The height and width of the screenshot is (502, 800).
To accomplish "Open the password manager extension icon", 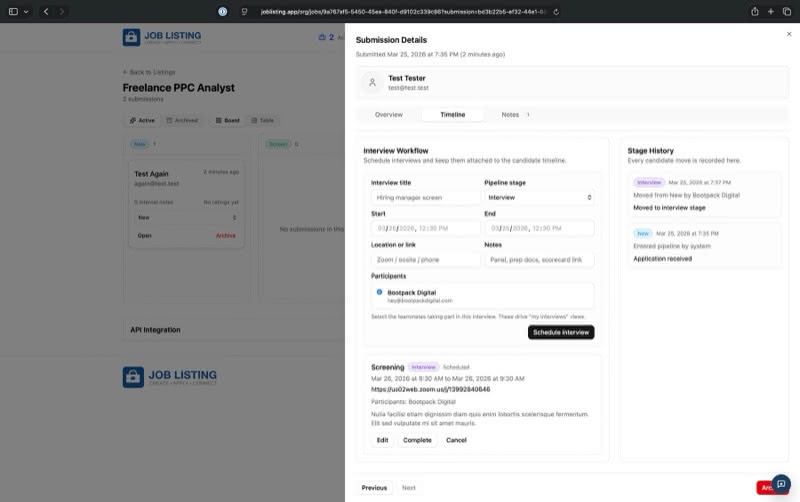I will (222, 11).
